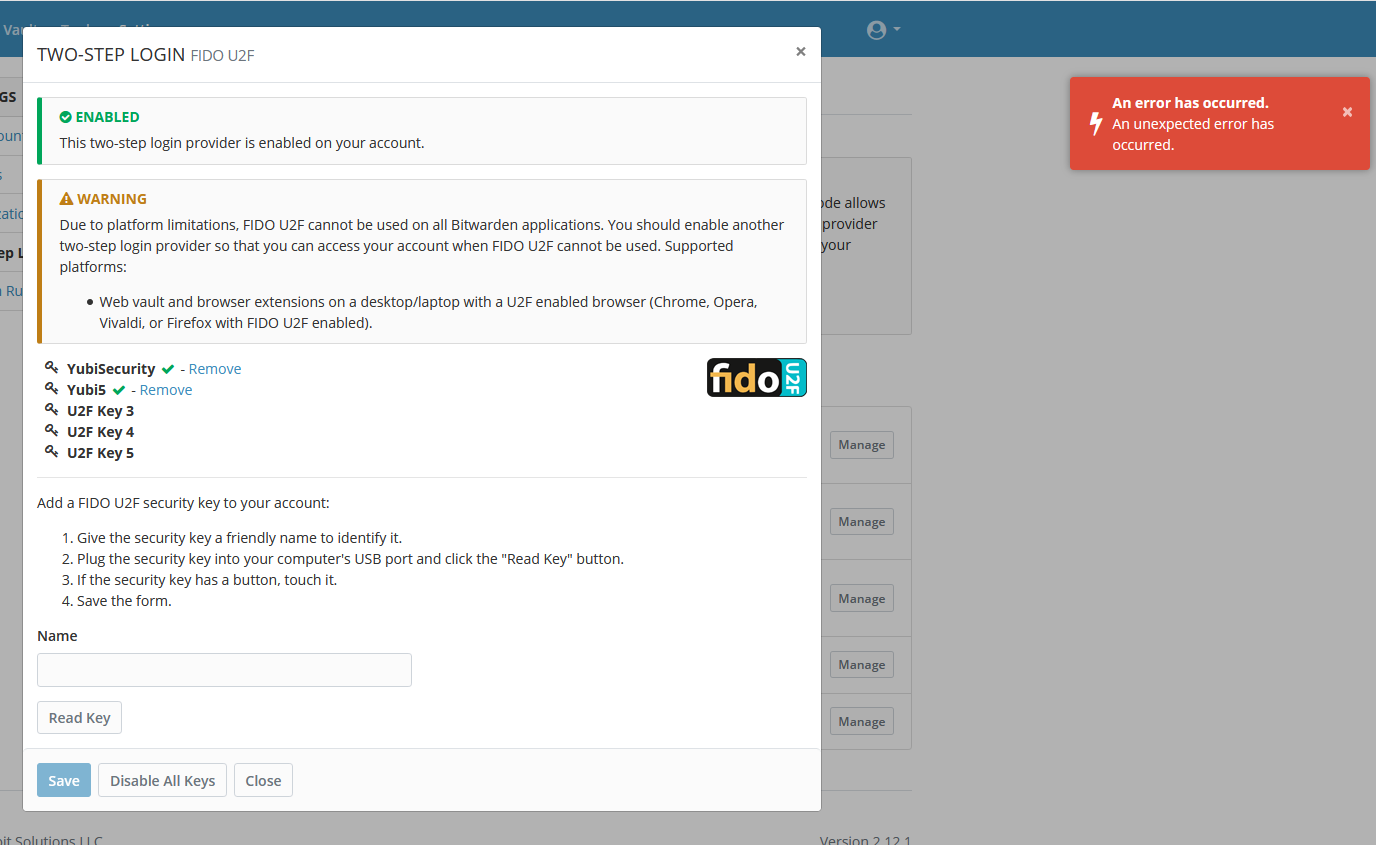Image resolution: width=1376 pixels, height=845 pixels.
Task: Select the YubiSecurity key name
Action: pos(111,369)
